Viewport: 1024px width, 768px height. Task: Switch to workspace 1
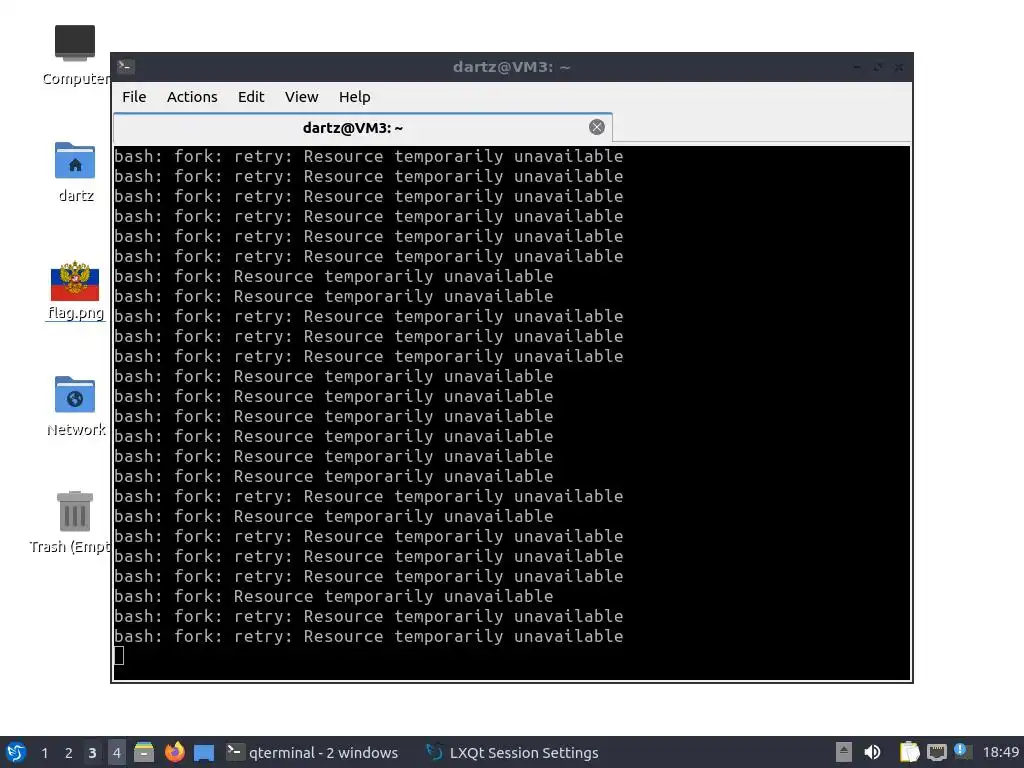pos(44,752)
